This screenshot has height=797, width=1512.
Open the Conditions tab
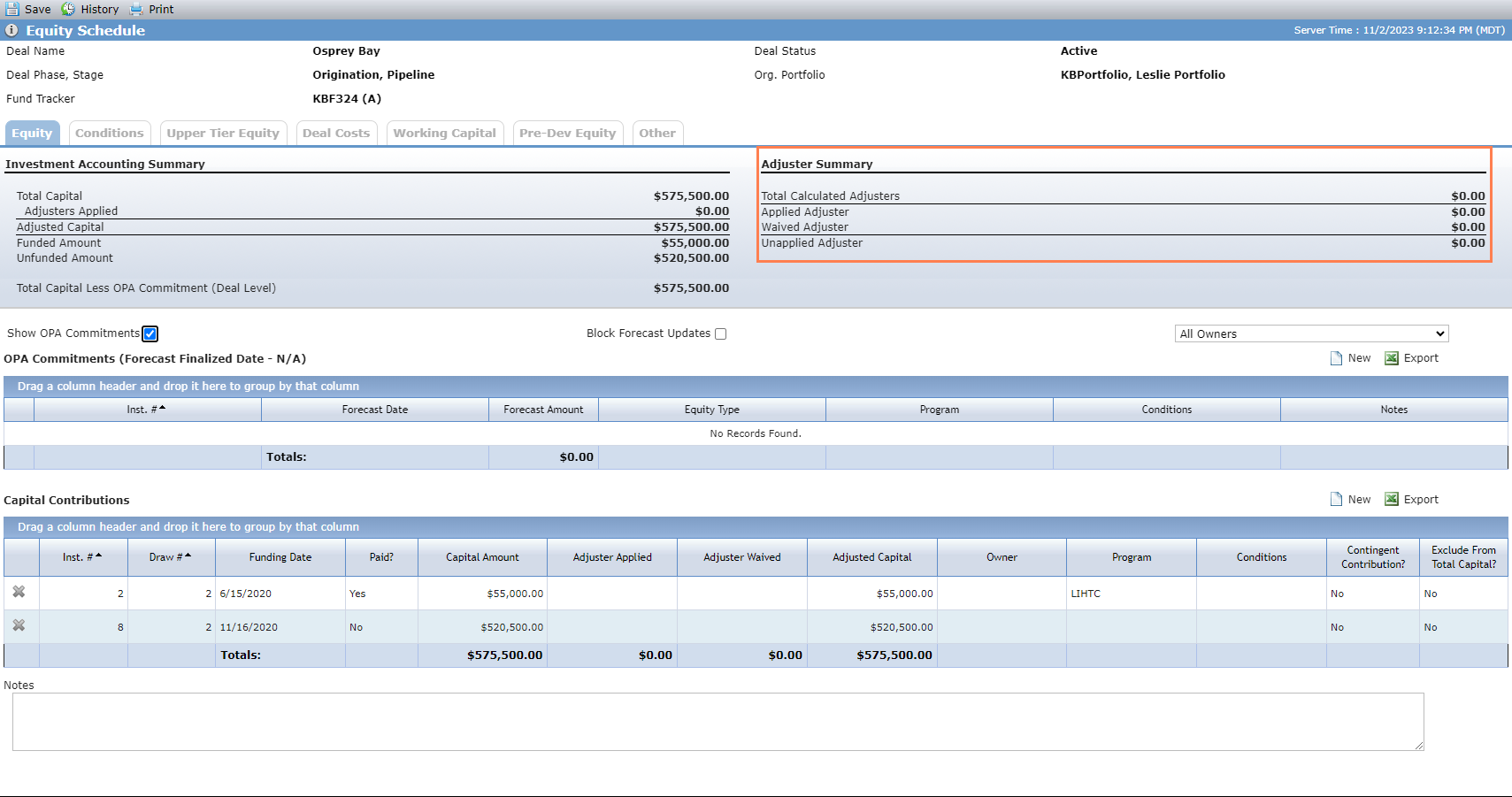point(110,133)
